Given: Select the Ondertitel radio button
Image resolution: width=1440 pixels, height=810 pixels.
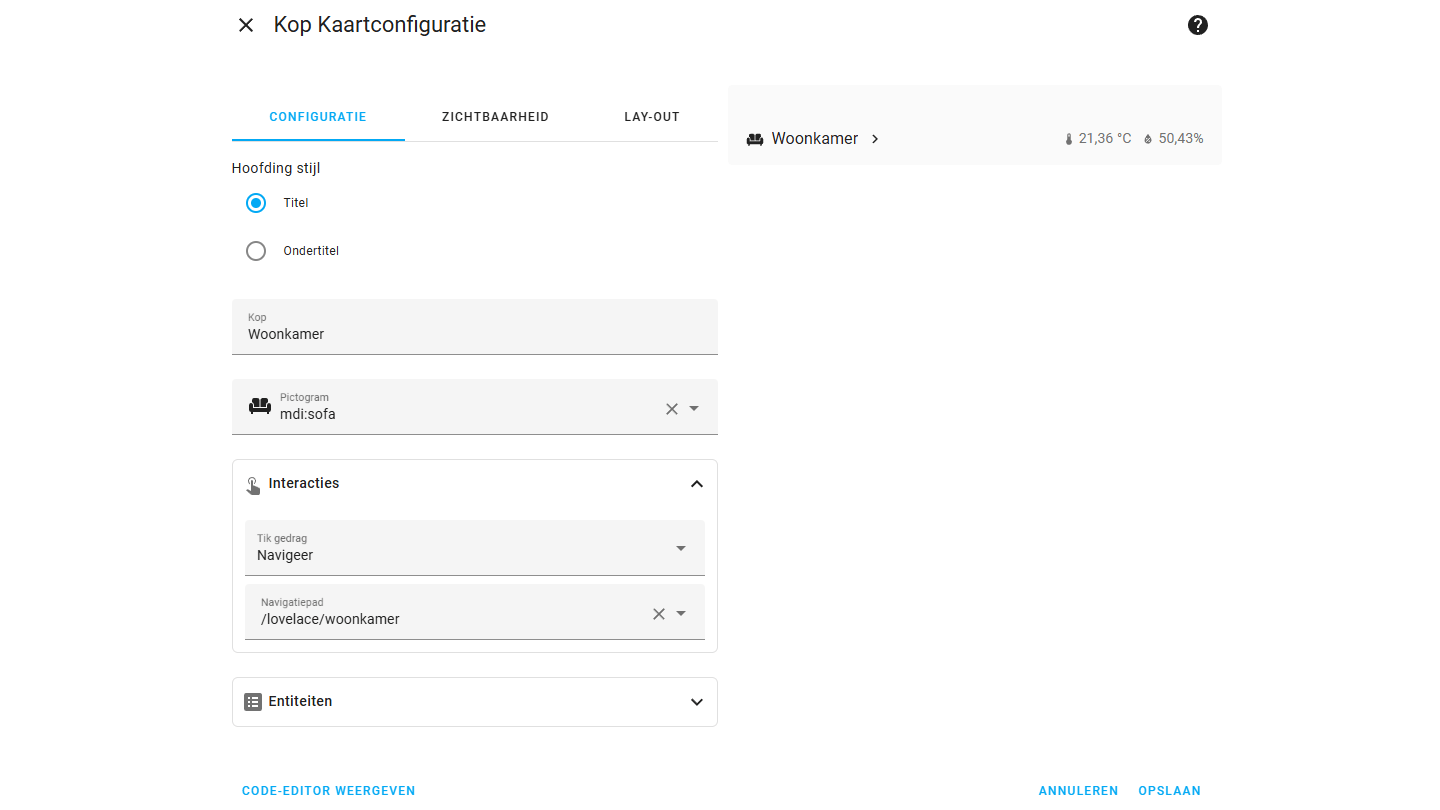Looking at the screenshot, I should click(x=256, y=251).
